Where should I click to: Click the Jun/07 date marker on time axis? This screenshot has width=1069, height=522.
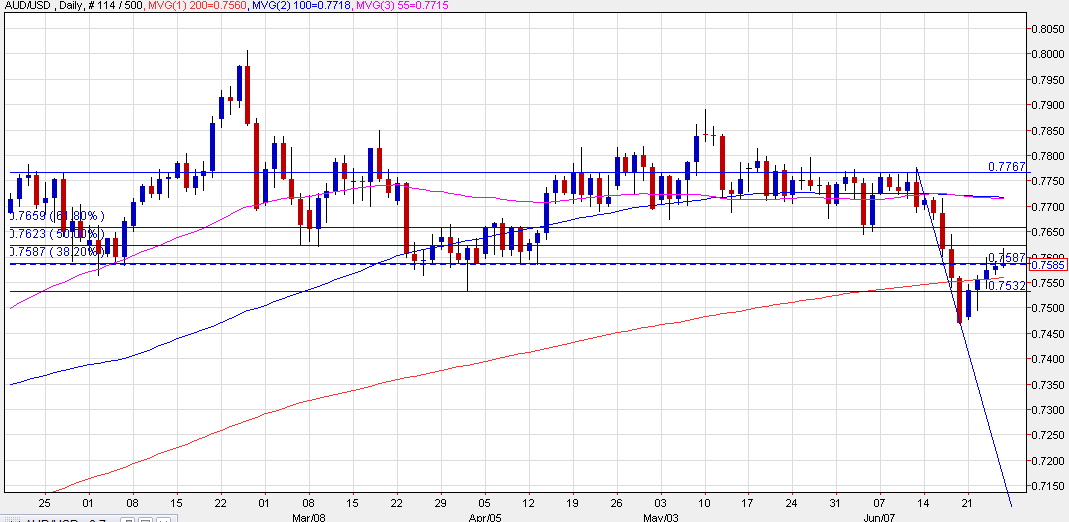(x=877, y=517)
